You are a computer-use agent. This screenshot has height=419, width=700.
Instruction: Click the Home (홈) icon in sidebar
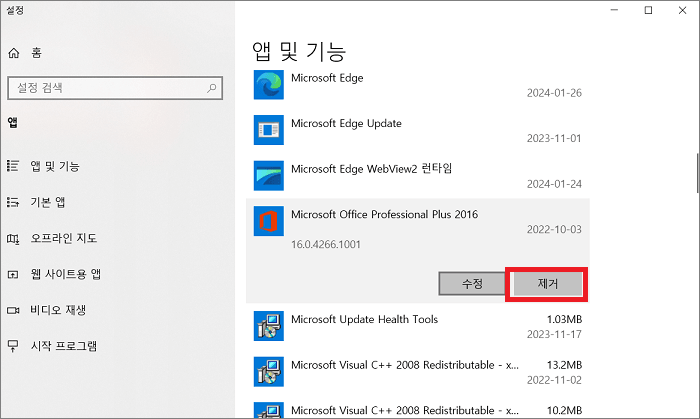[x=14, y=53]
